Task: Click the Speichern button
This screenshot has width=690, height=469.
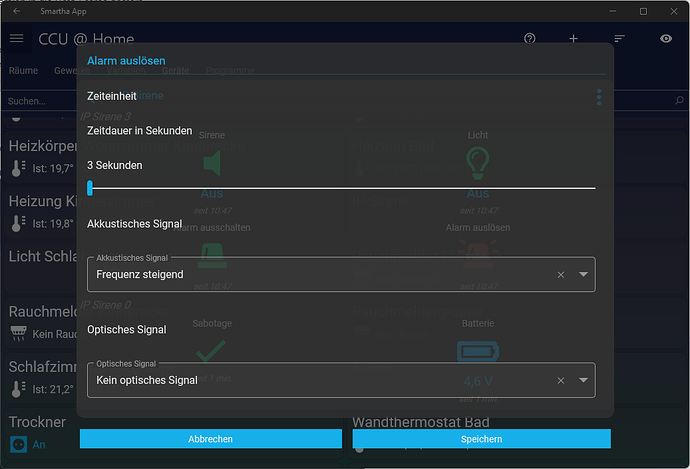Action: [x=481, y=439]
